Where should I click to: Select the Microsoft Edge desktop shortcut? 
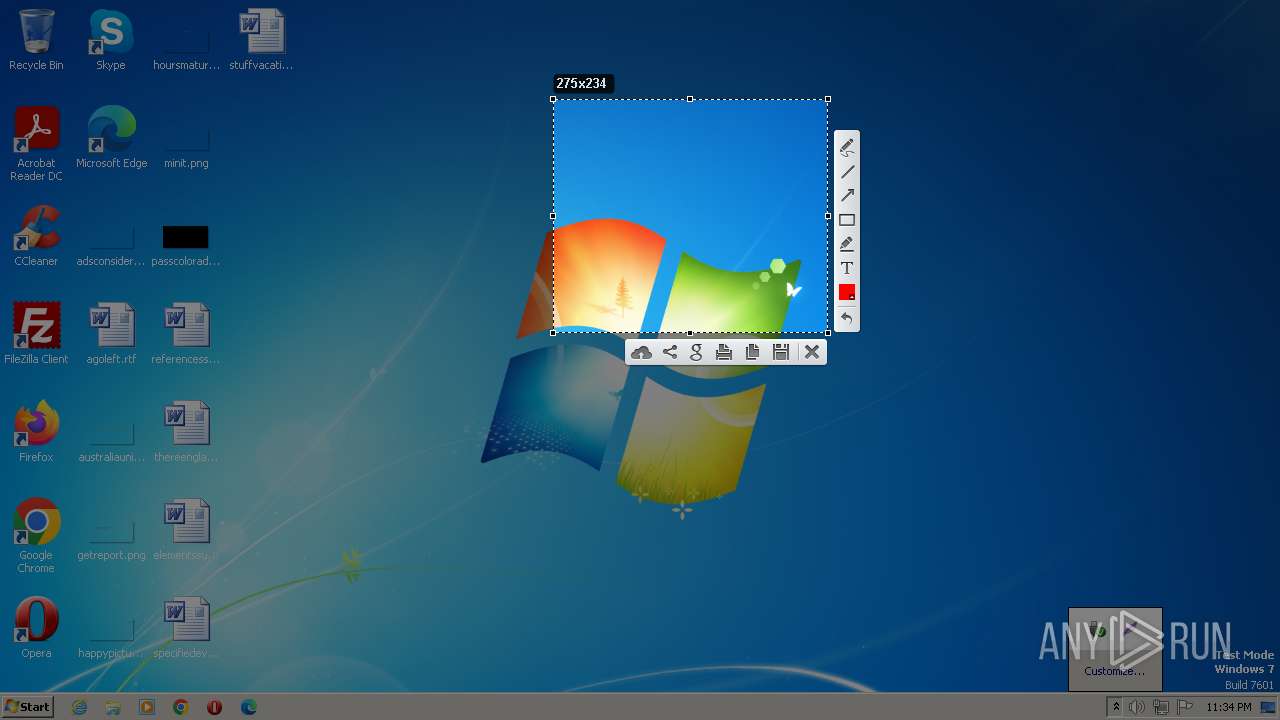(x=111, y=138)
